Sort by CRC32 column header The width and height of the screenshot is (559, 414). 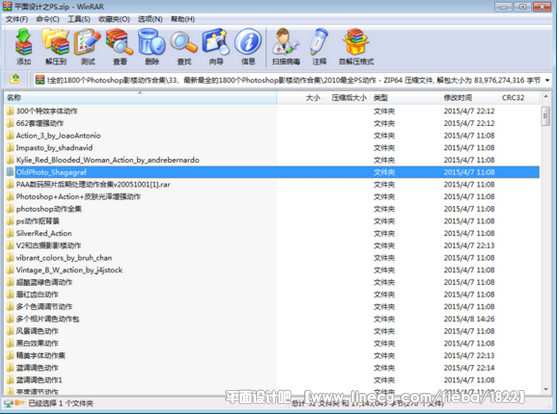[519, 98]
